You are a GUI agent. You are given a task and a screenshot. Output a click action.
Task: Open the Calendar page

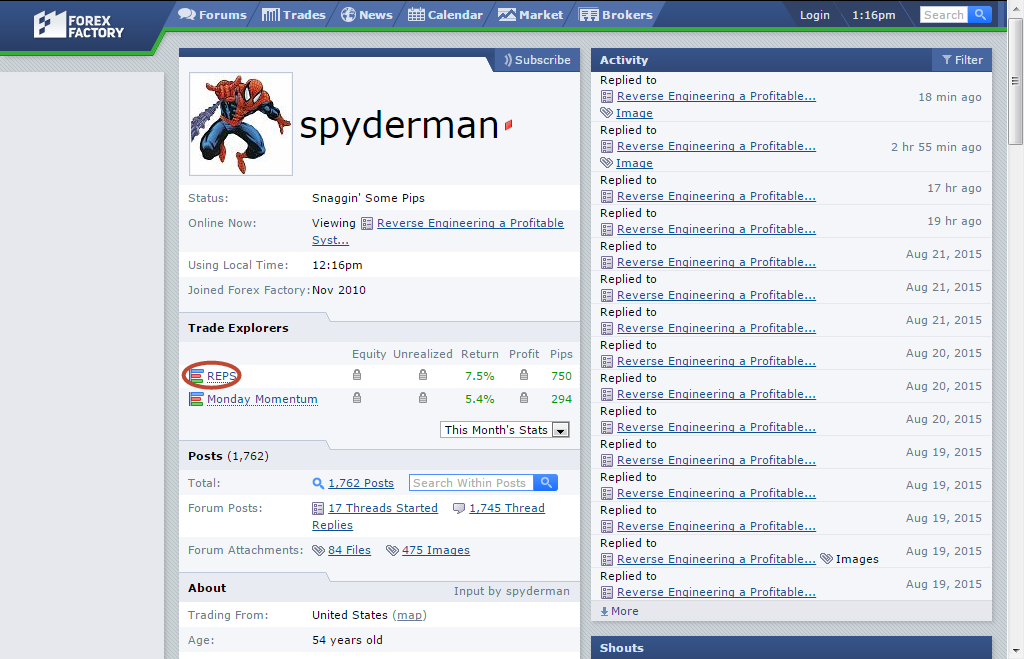tap(445, 14)
